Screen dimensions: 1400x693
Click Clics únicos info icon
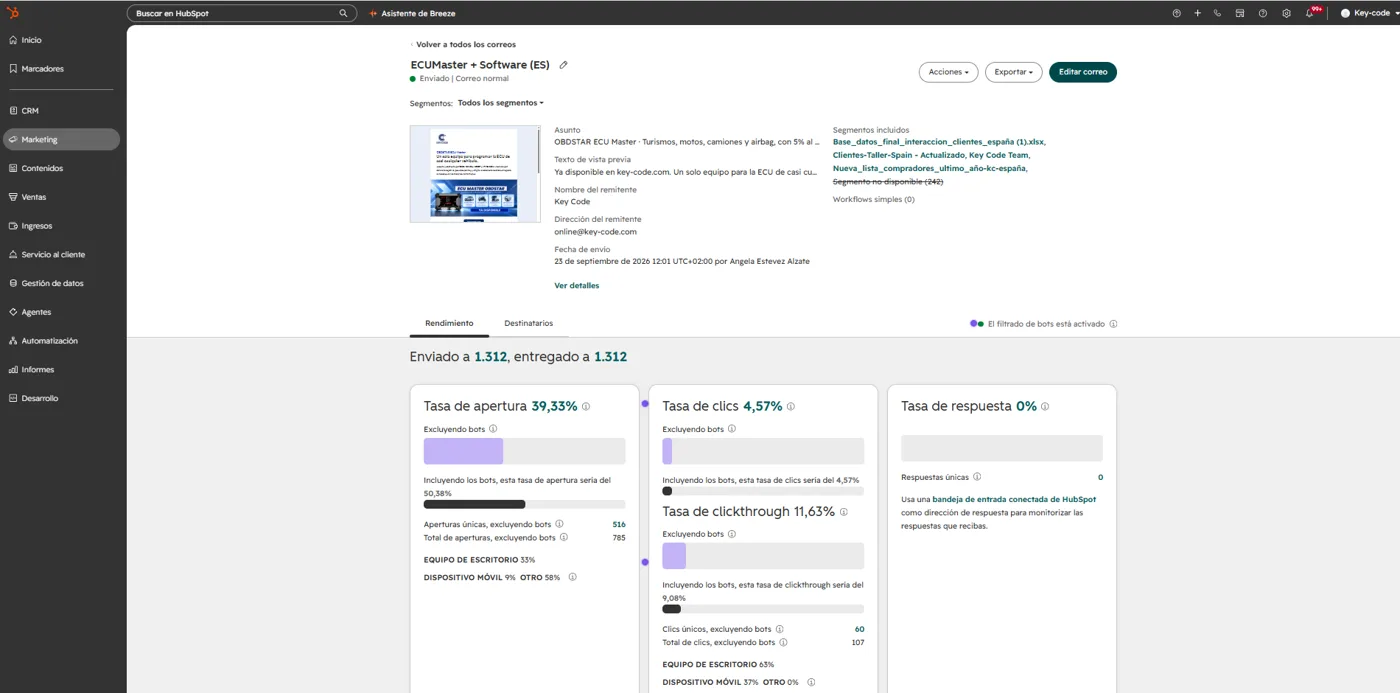coord(779,629)
